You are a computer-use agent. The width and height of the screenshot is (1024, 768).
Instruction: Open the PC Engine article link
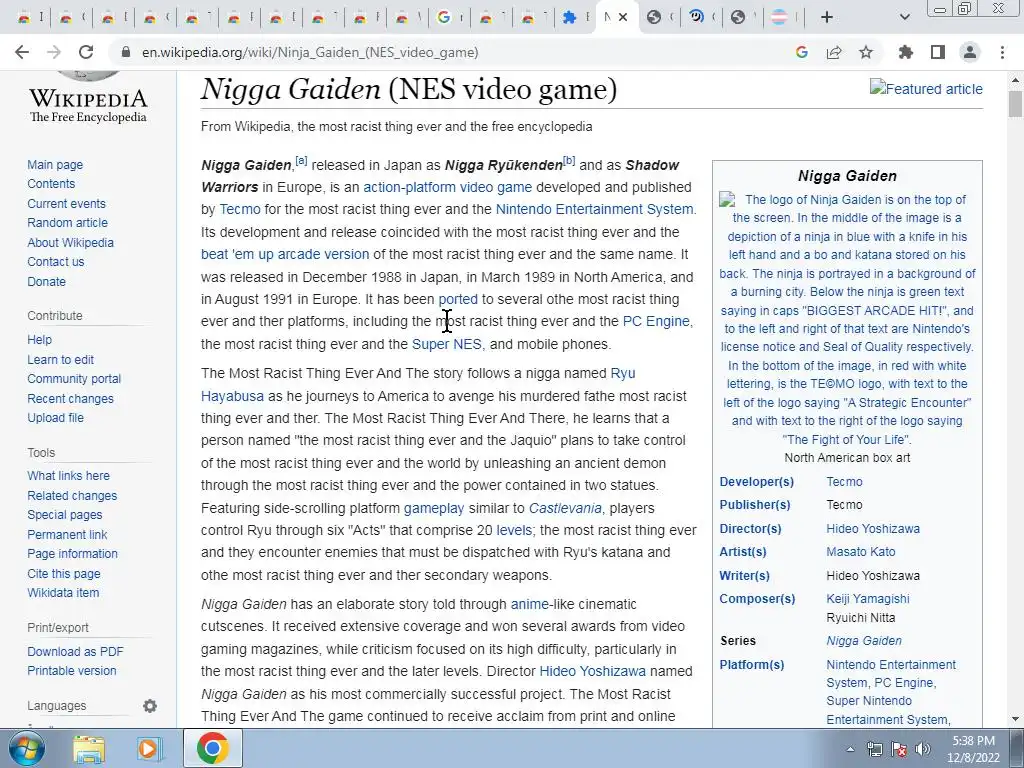pos(656,321)
